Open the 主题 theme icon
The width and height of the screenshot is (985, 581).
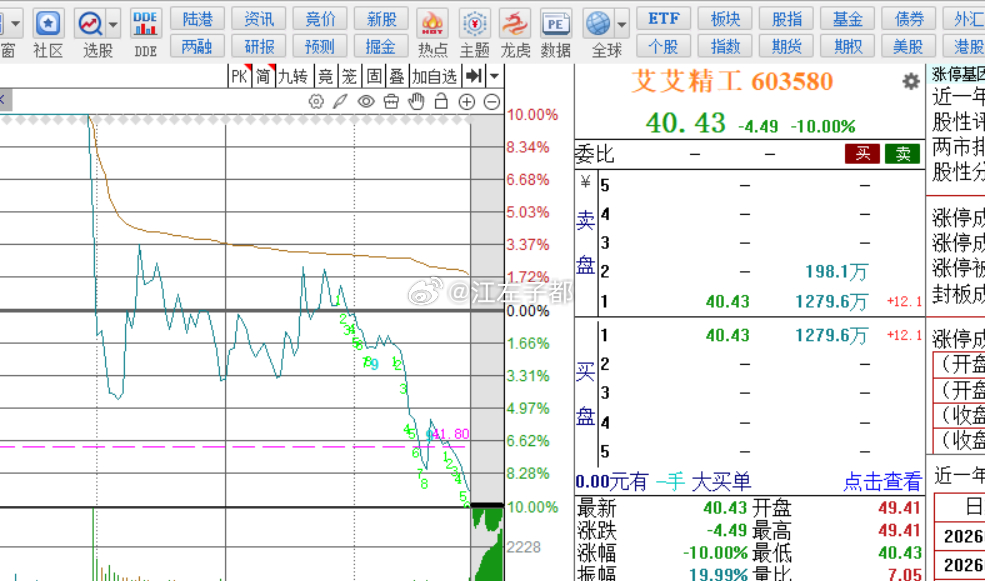[475, 24]
